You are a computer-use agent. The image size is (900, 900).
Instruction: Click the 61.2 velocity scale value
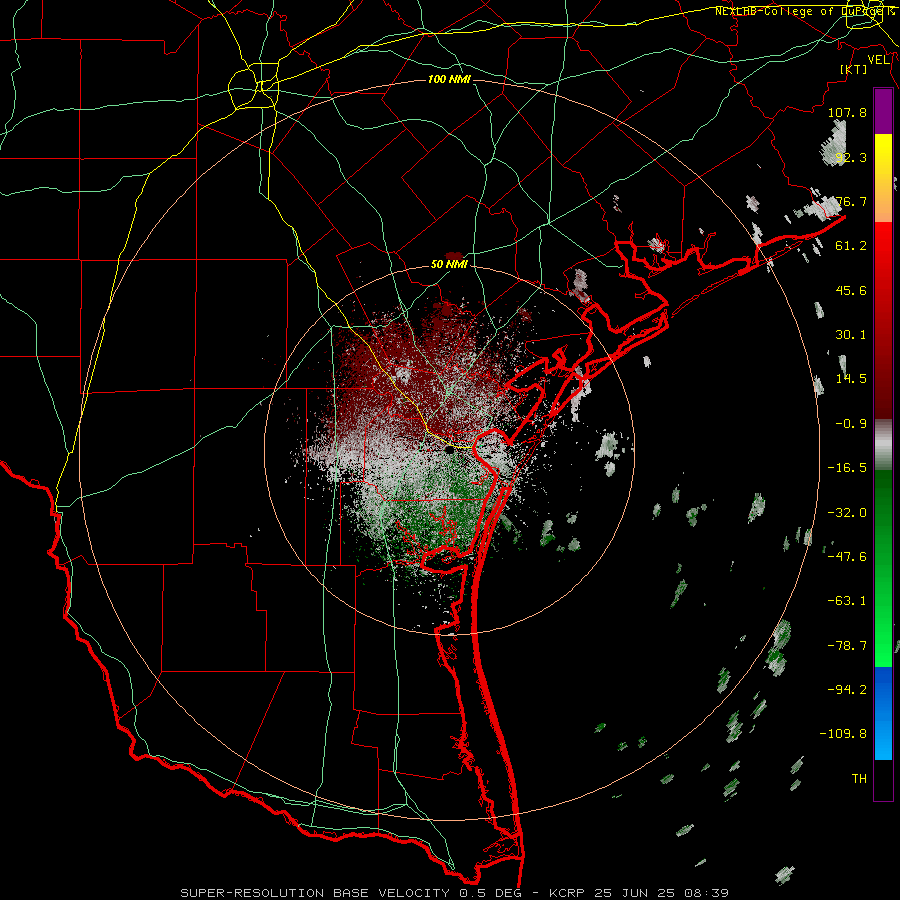(x=851, y=246)
